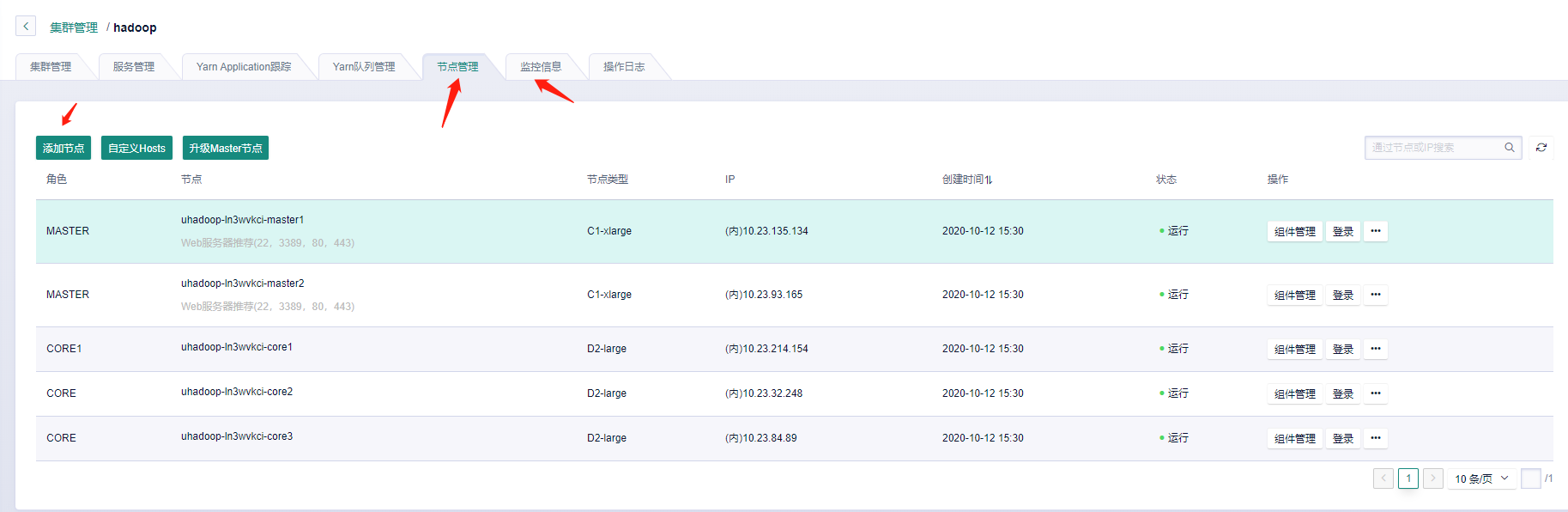This screenshot has height=512, width=1568.
Task: Click the magnifier icon in the node search box
Action: 1509,148
